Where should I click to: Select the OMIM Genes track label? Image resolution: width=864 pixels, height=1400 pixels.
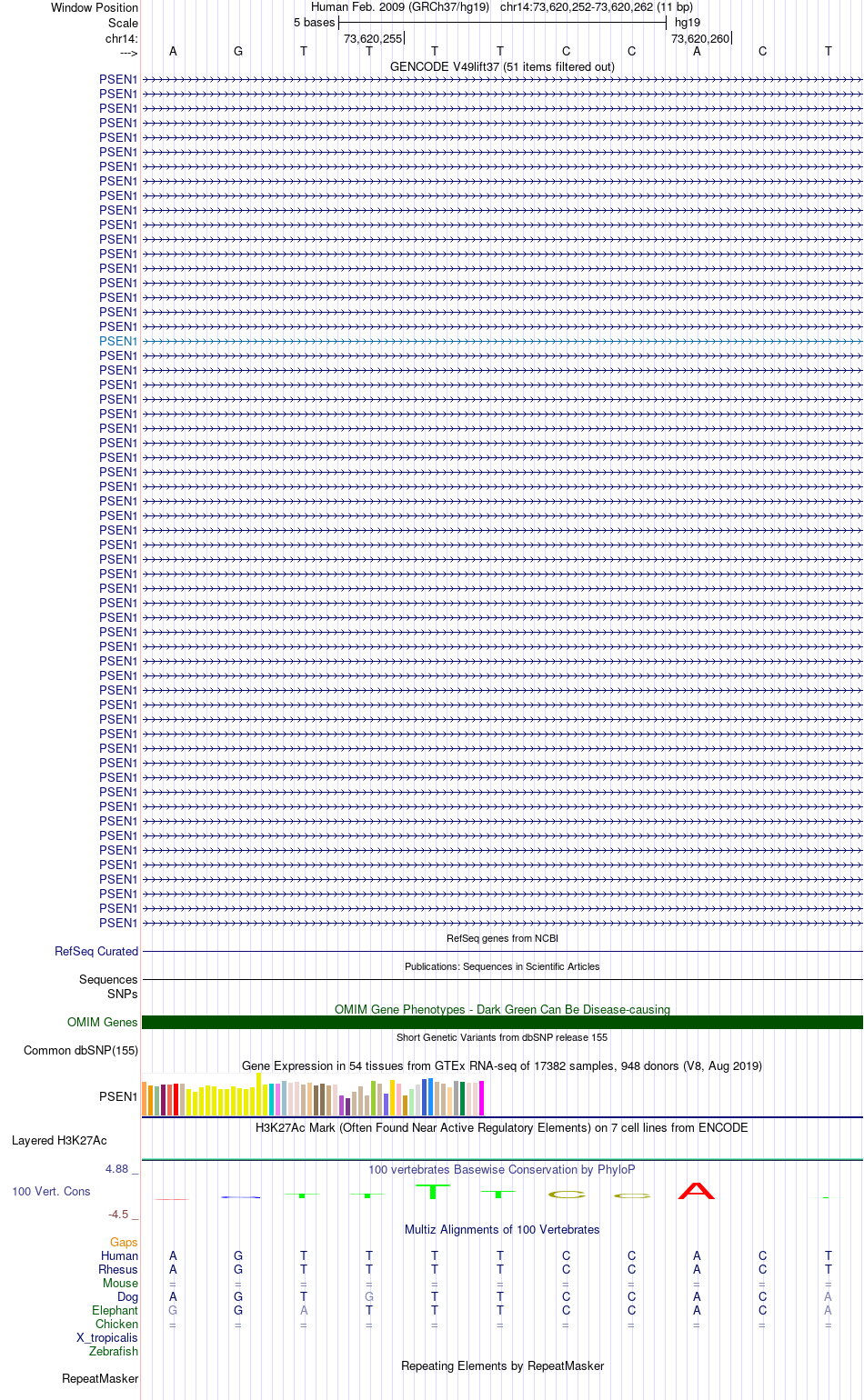point(103,1022)
